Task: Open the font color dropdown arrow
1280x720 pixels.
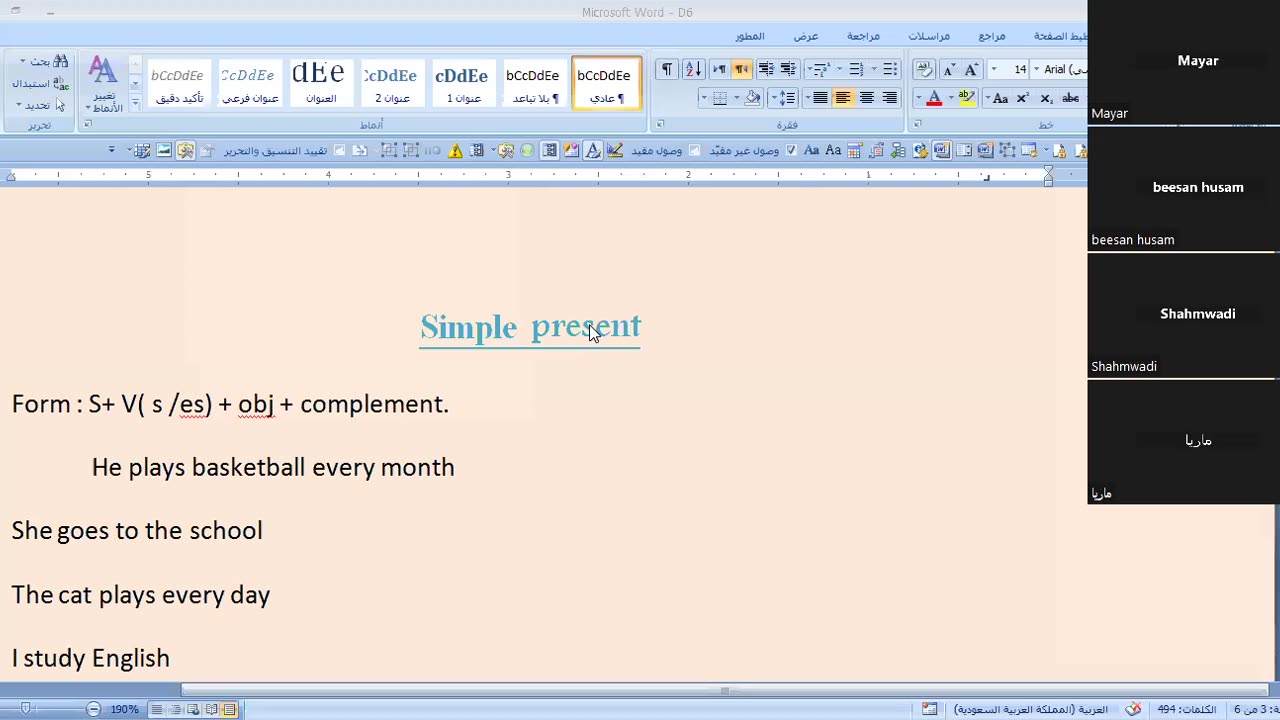Action: (919, 98)
